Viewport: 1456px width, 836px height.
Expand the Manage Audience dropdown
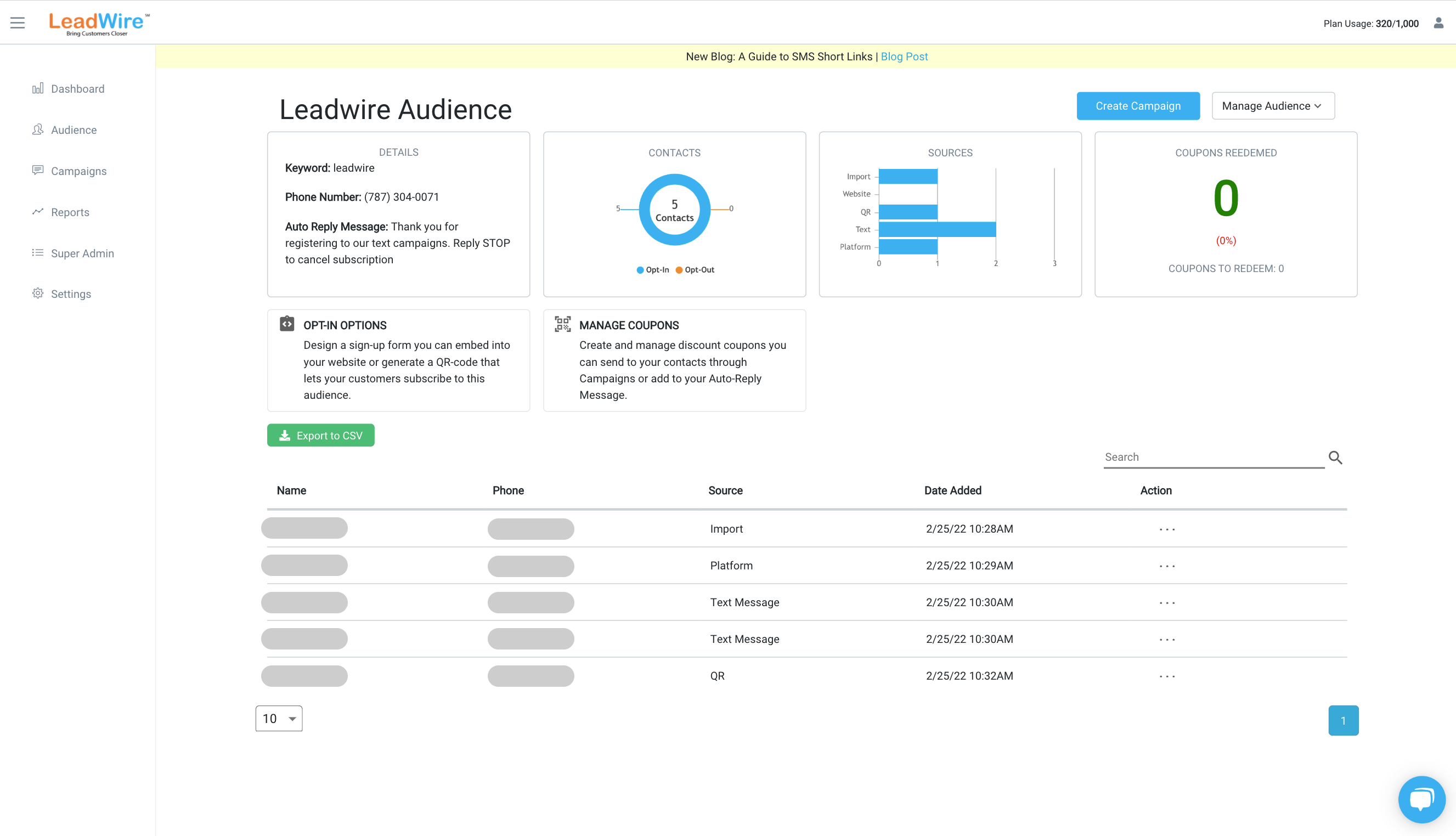click(x=1273, y=106)
